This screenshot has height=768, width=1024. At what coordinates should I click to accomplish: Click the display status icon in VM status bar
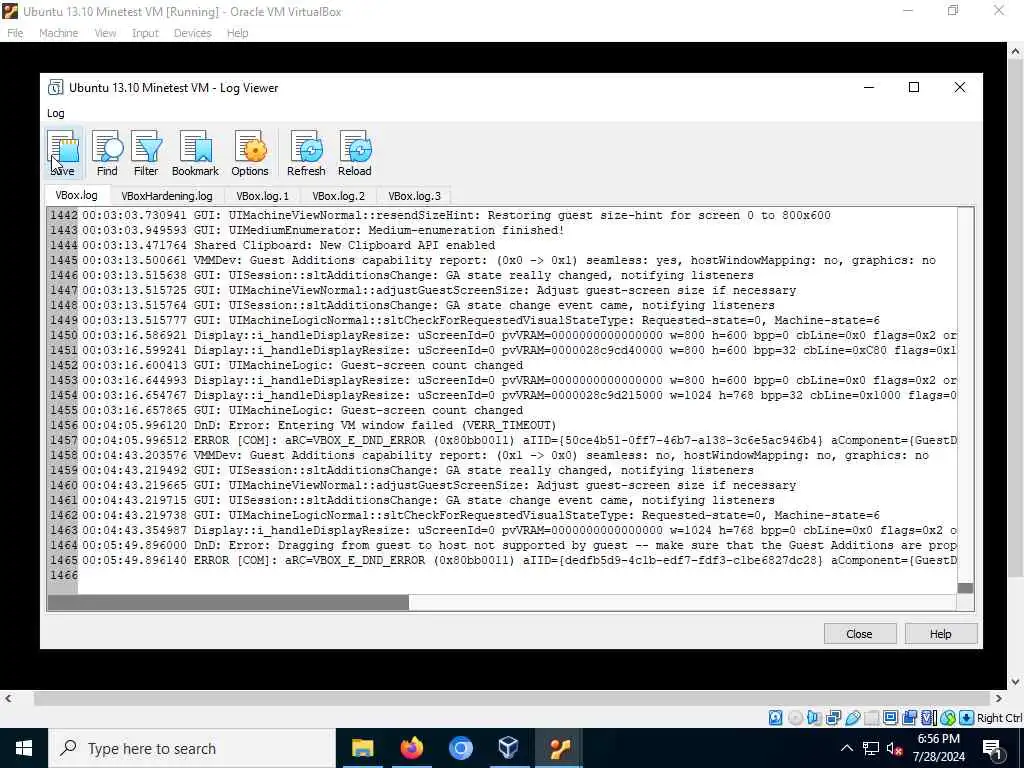pyautogui.click(x=890, y=718)
